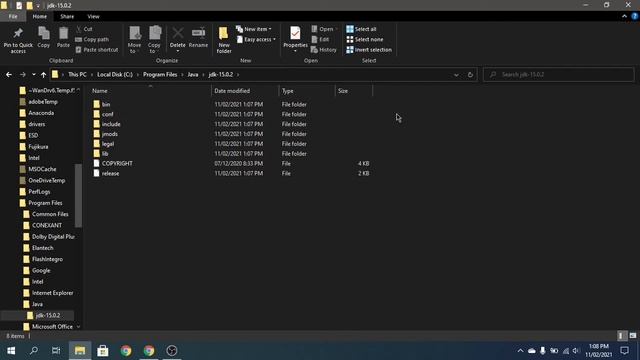Click Select none
Image resolution: width=640 pixels, height=360 pixels.
(364, 40)
